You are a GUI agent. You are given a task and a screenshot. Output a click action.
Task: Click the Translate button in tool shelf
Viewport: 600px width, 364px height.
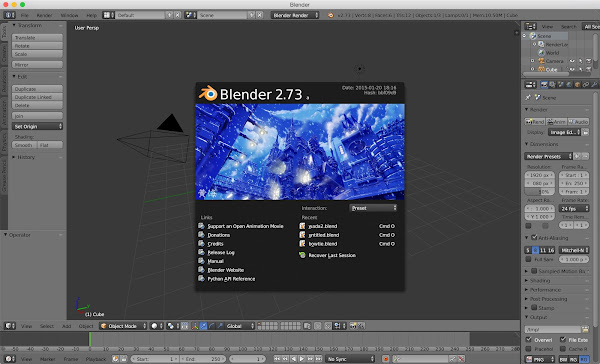pyautogui.click(x=37, y=38)
